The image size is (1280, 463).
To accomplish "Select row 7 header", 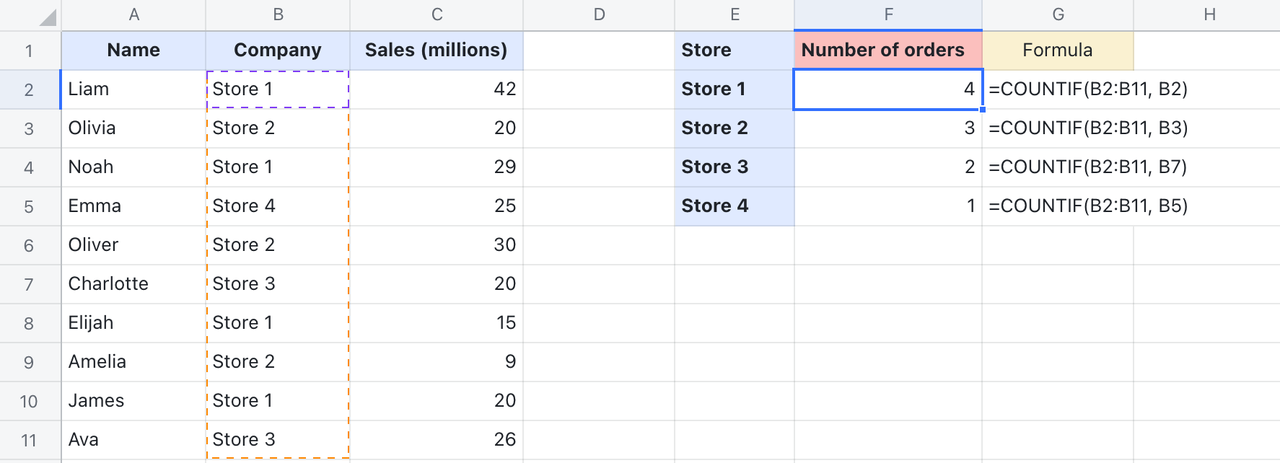I will (x=29, y=284).
